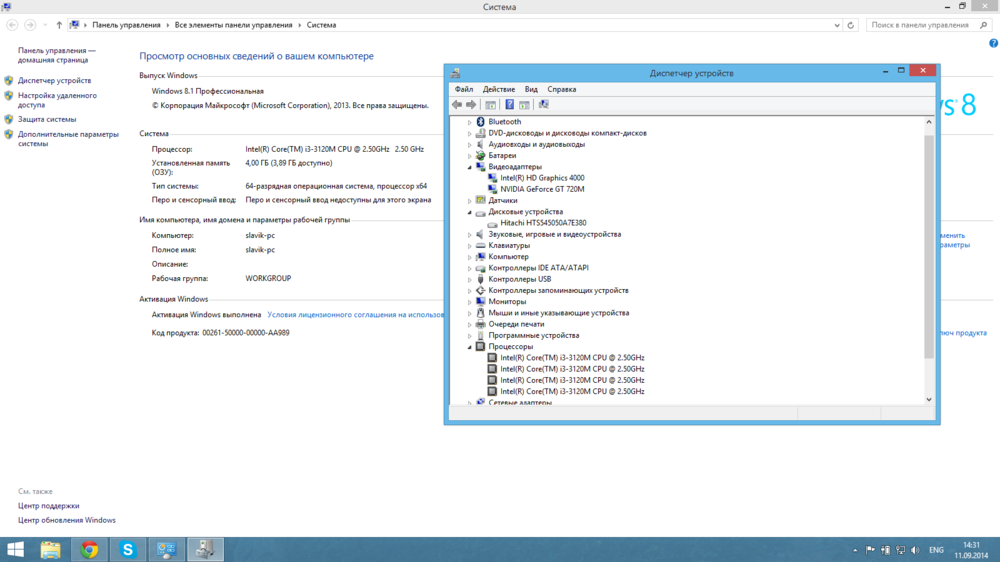Expand the Bluetooth node
Viewport: 1000px width, 562px height.
[x=470, y=122]
